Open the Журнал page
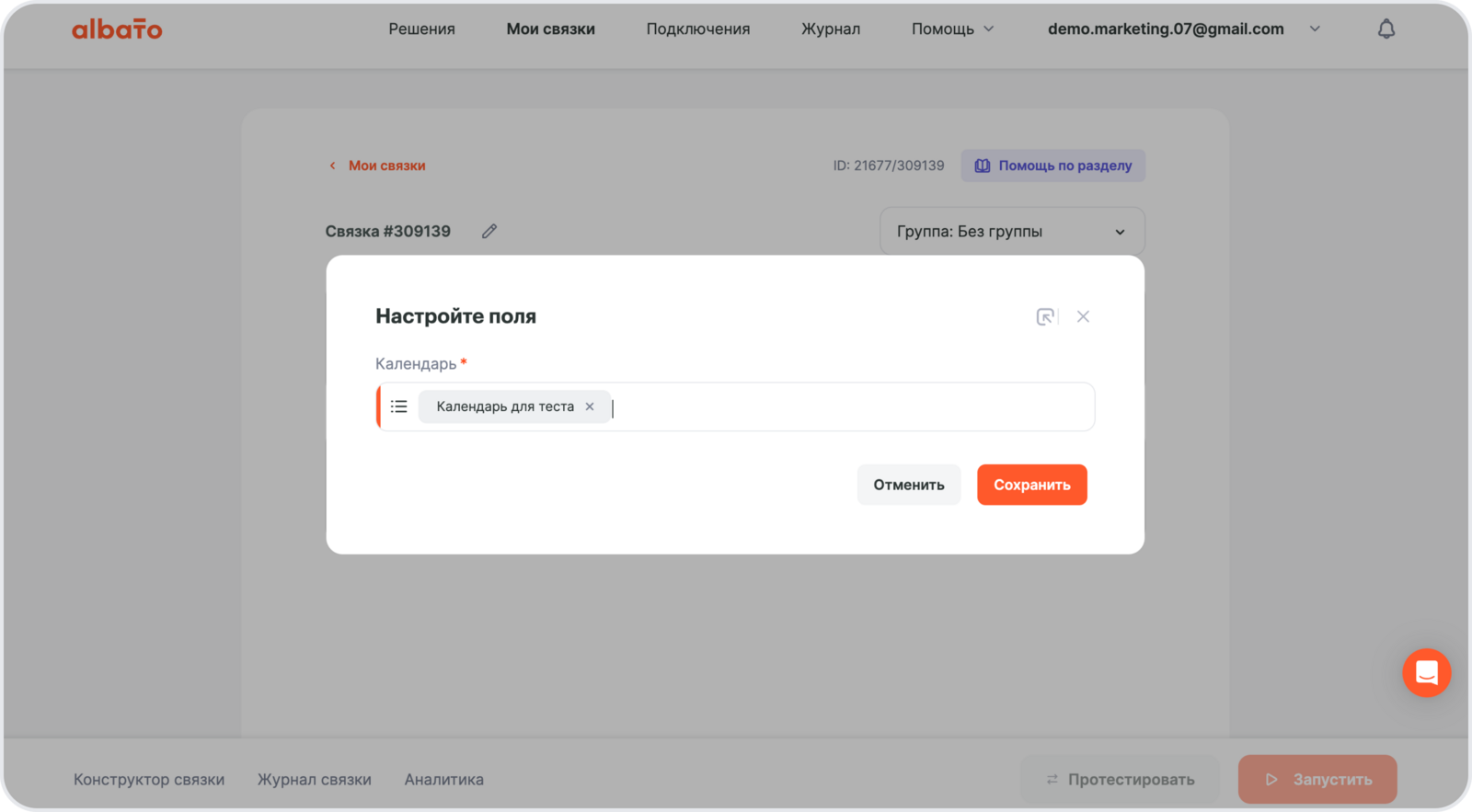1472x812 pixels. coord(830,29)
